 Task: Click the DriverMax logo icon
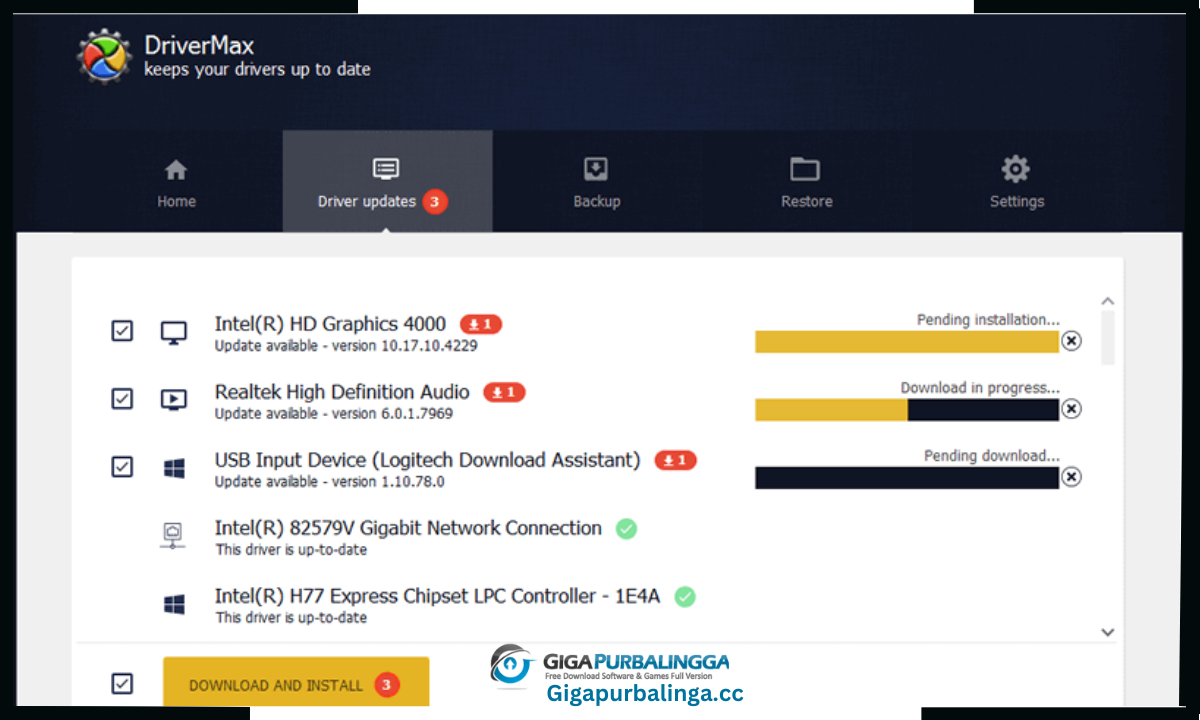[104, 54]
